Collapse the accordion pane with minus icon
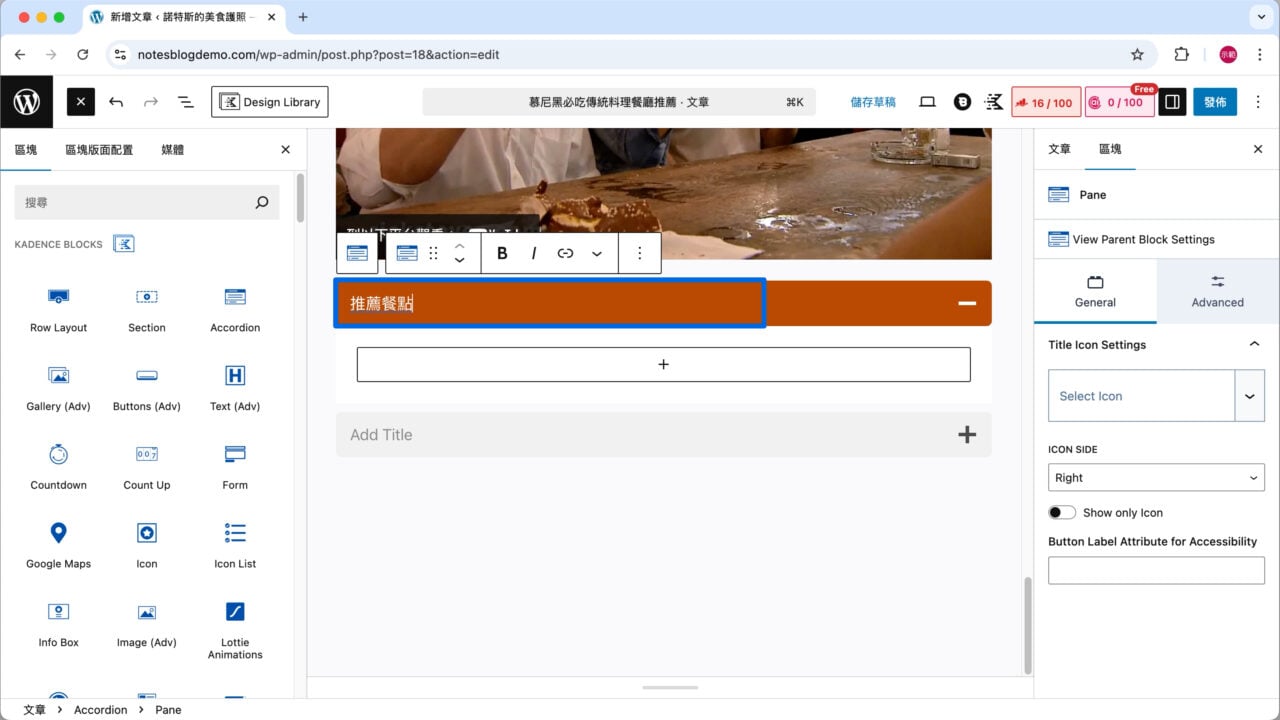This screenshot has height=720, width=1280. tap(966, 303)
